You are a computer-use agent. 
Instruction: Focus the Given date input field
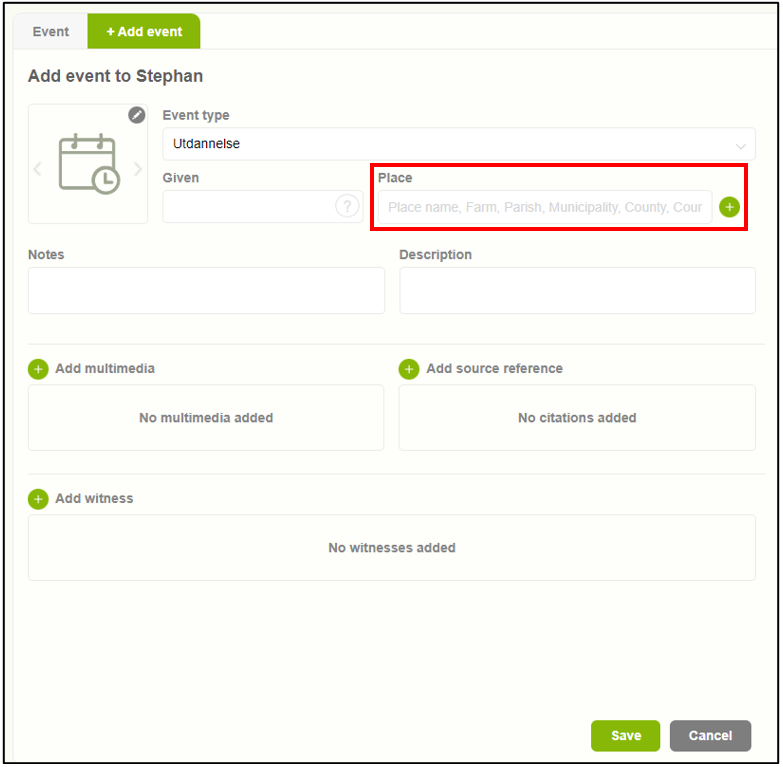click(x=248, y=206)
